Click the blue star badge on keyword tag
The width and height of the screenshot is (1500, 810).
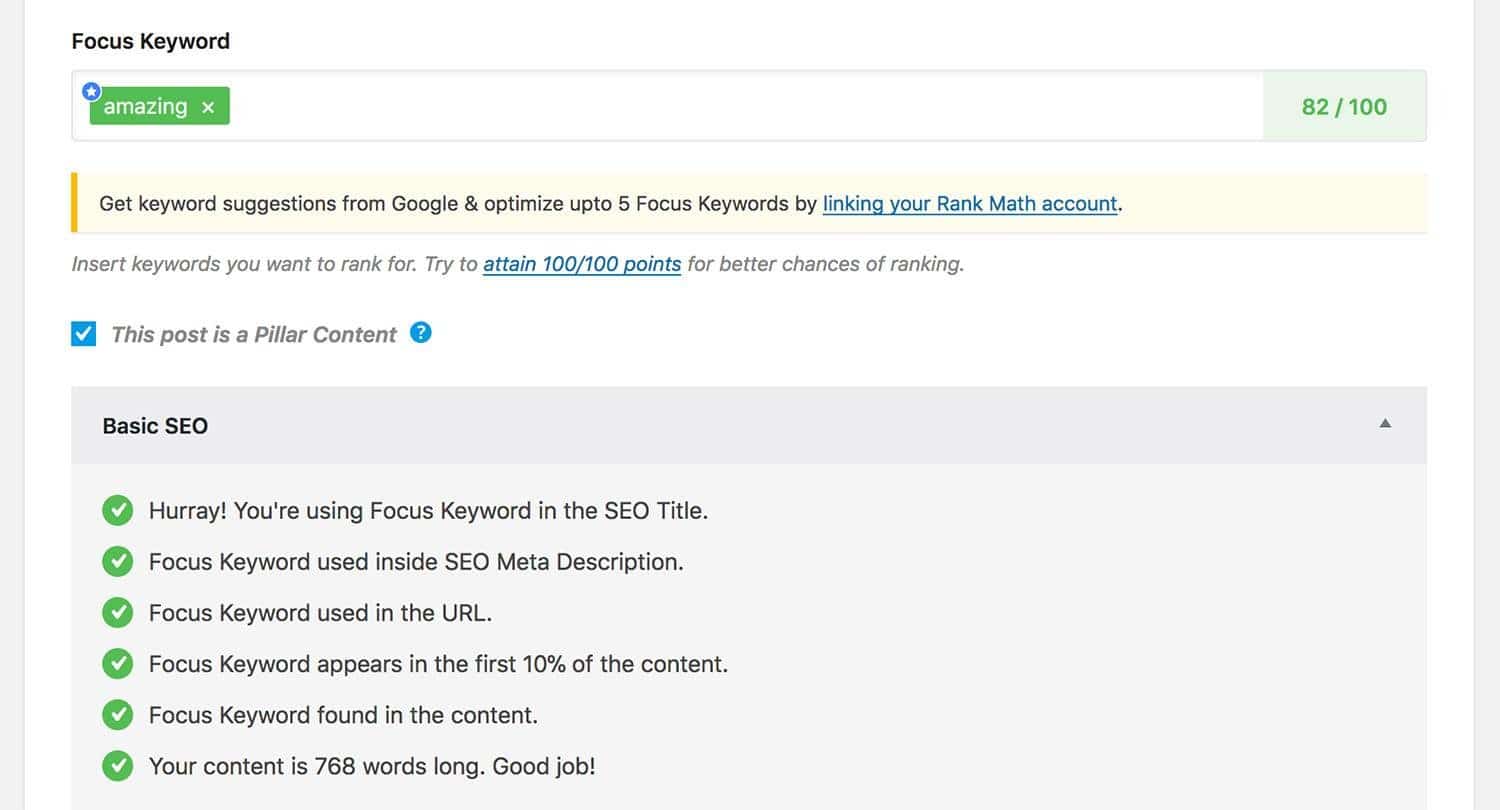click(x=91, y=91)
